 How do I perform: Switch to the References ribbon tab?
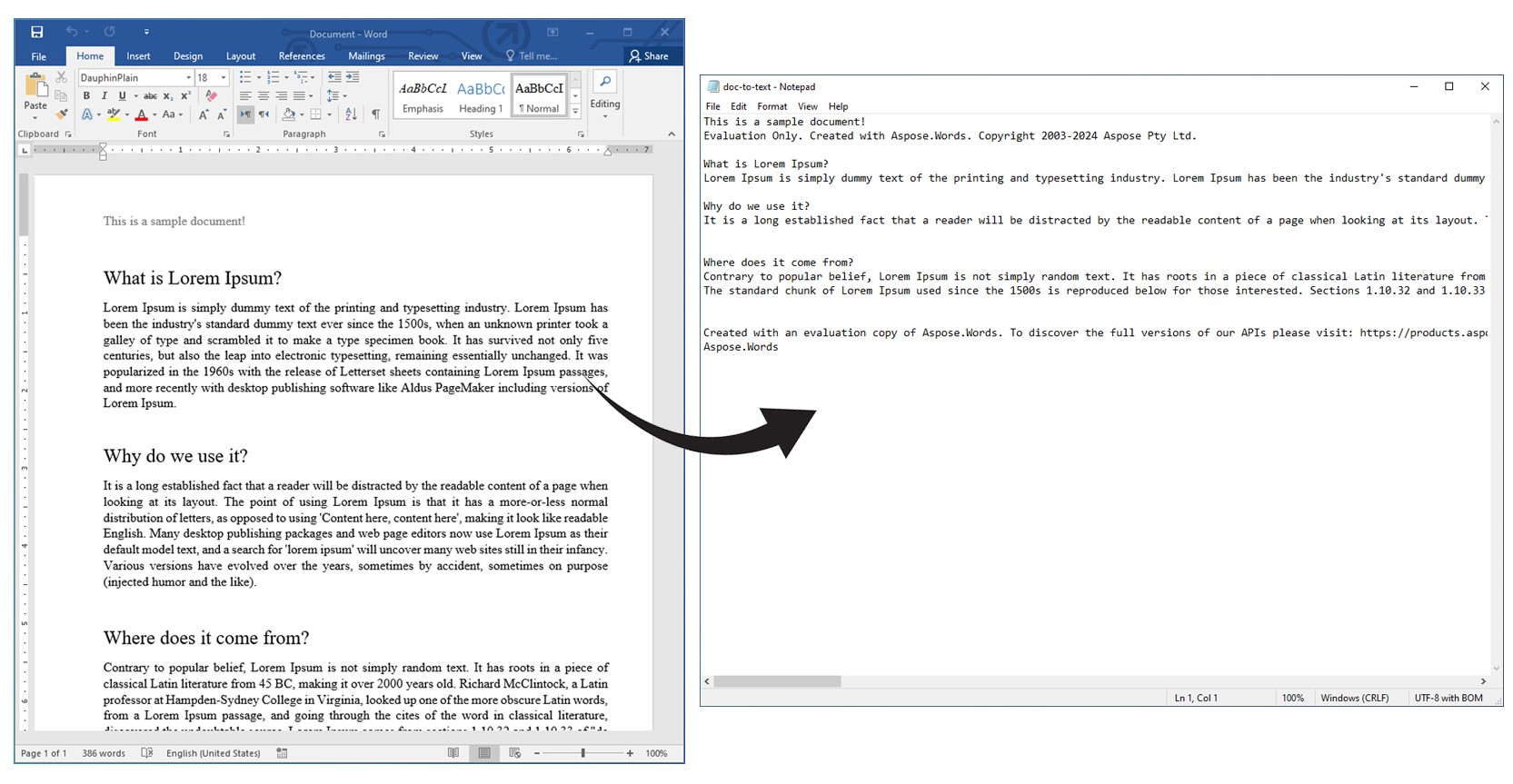302,56
